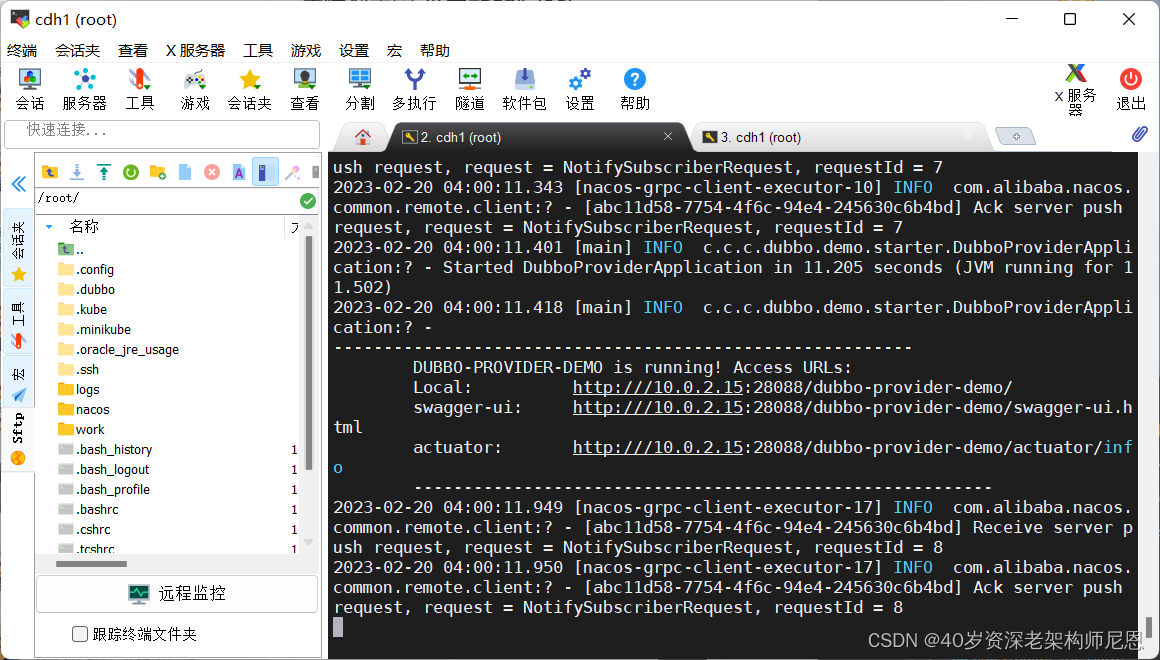The width and height of the screenshot is (1160, 660).
Task: Select the 会话夹 vertical sidebar tab
Action: (x=18, y=249)
